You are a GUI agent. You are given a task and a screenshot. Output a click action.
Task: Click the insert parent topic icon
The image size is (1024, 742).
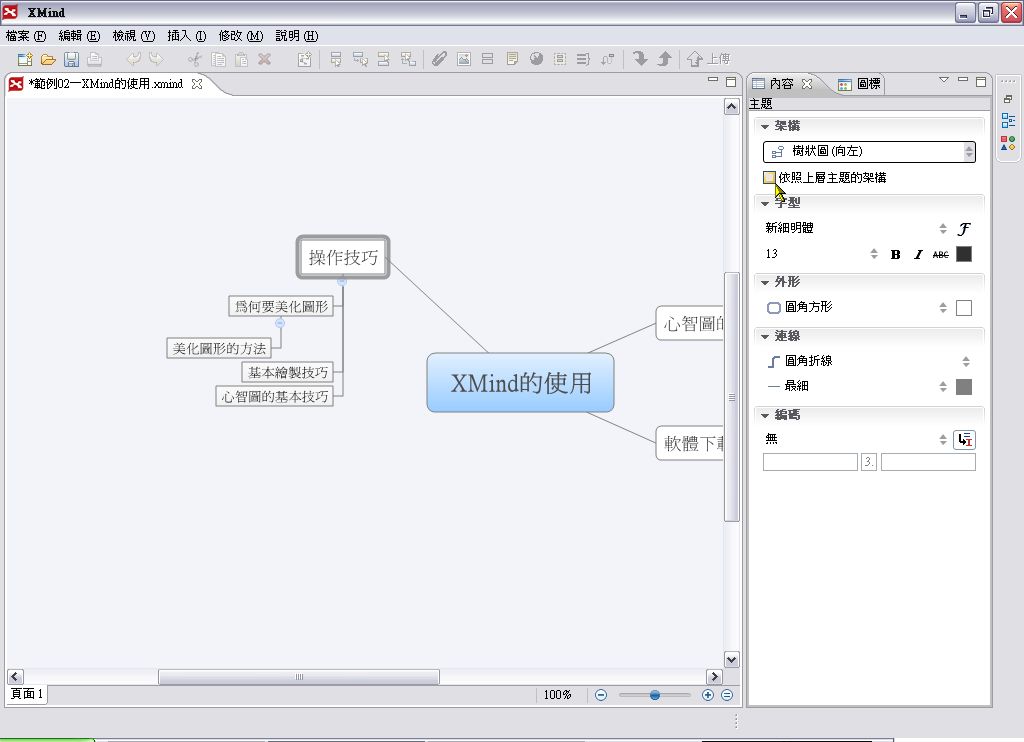(408, 59)
